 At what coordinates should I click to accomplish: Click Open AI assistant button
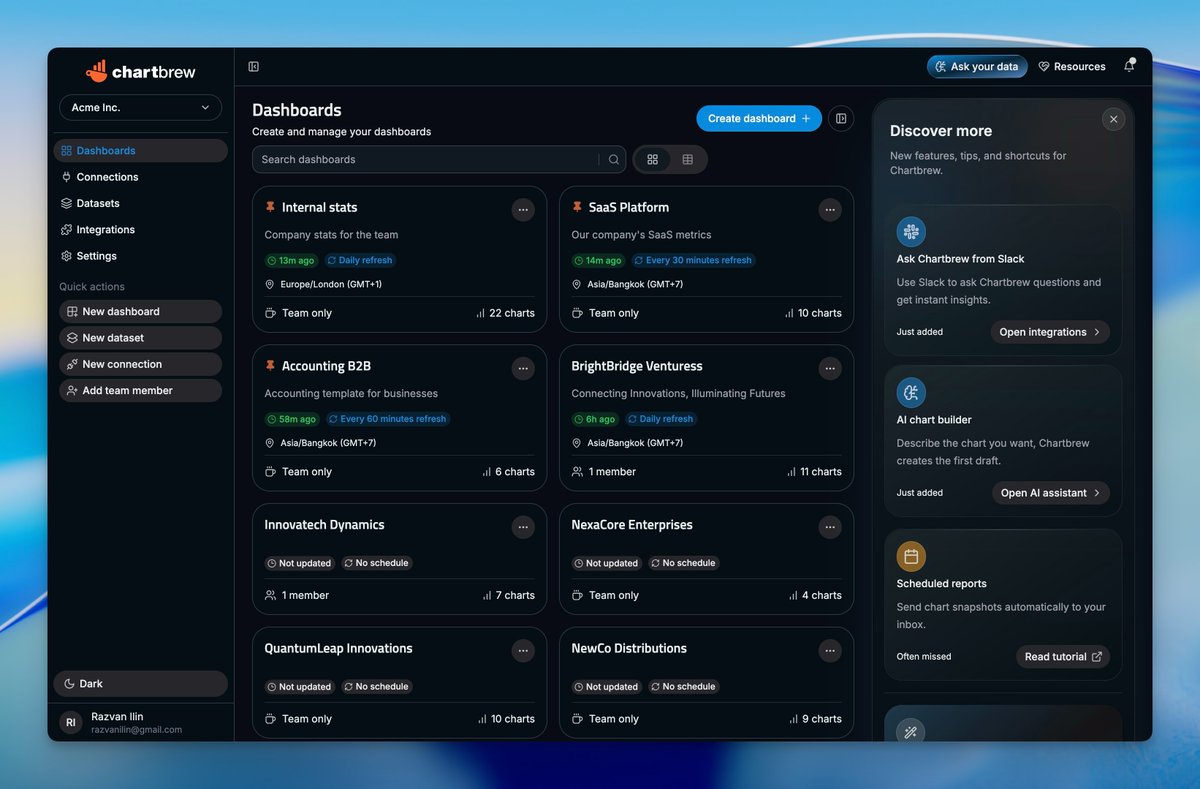coord(1051,493)
